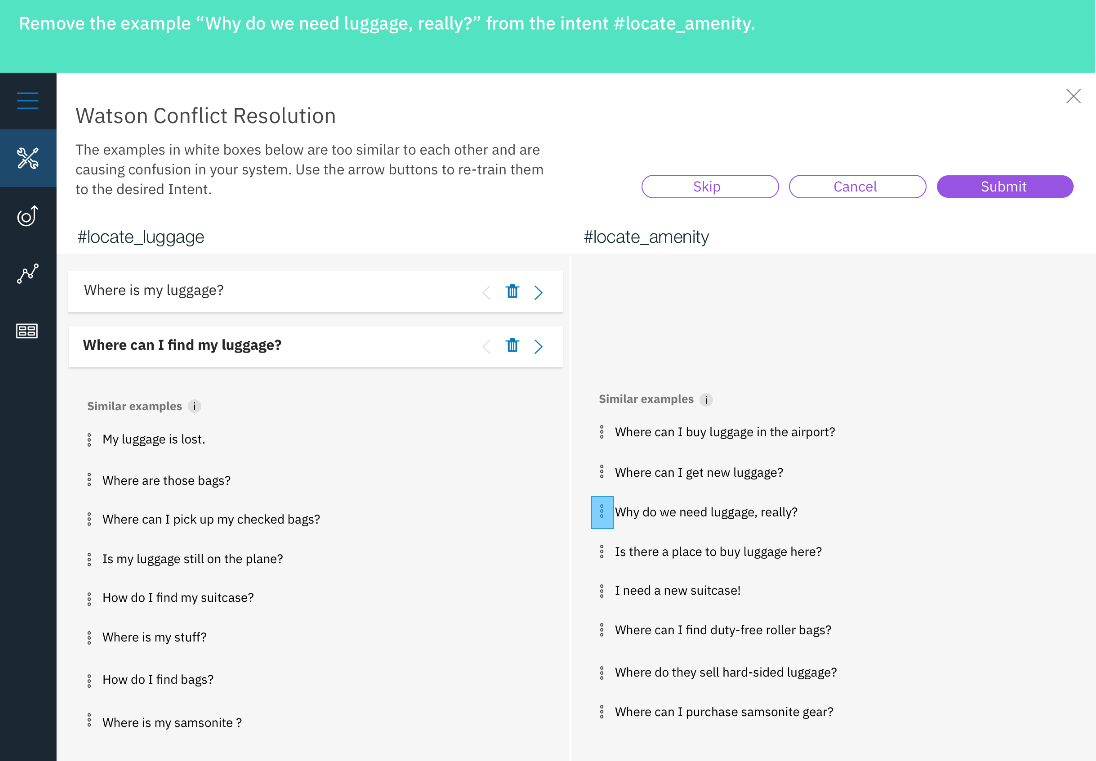The image size is (1096, 761).
Task: Open options menu for "My luggage is lost."
Action: point(89,440)
